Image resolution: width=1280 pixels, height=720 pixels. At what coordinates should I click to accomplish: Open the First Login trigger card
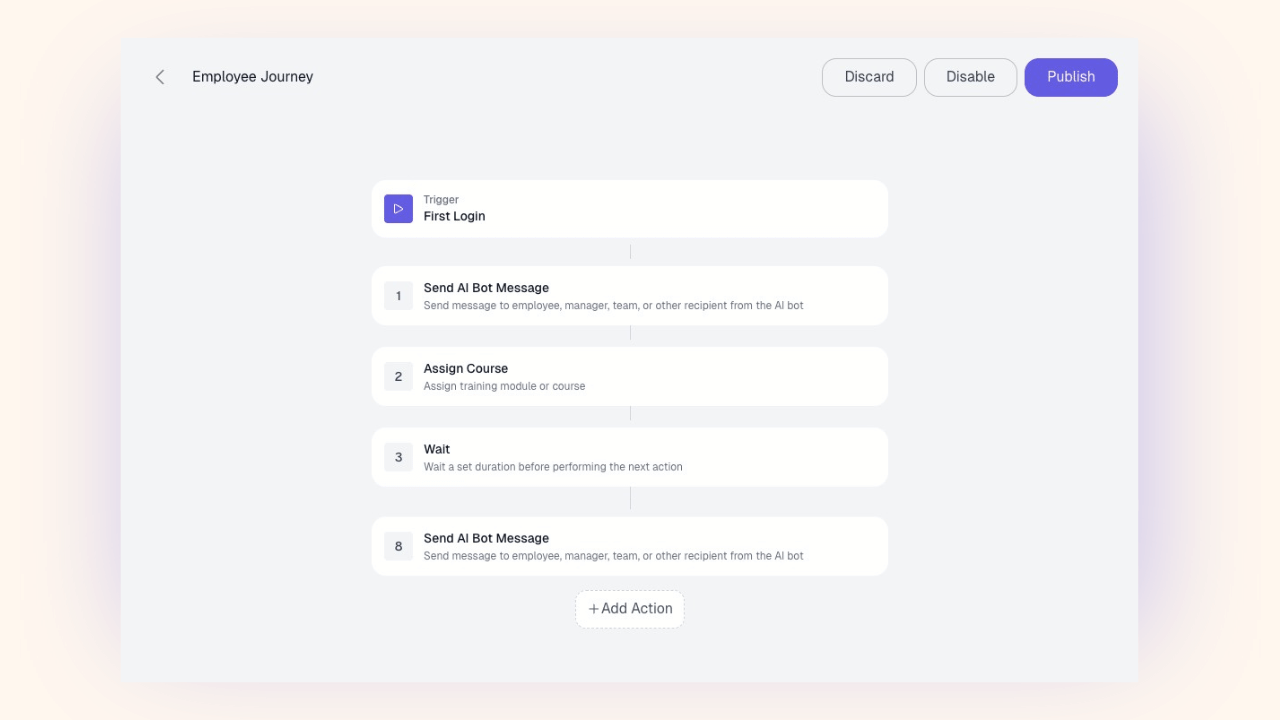630,208
